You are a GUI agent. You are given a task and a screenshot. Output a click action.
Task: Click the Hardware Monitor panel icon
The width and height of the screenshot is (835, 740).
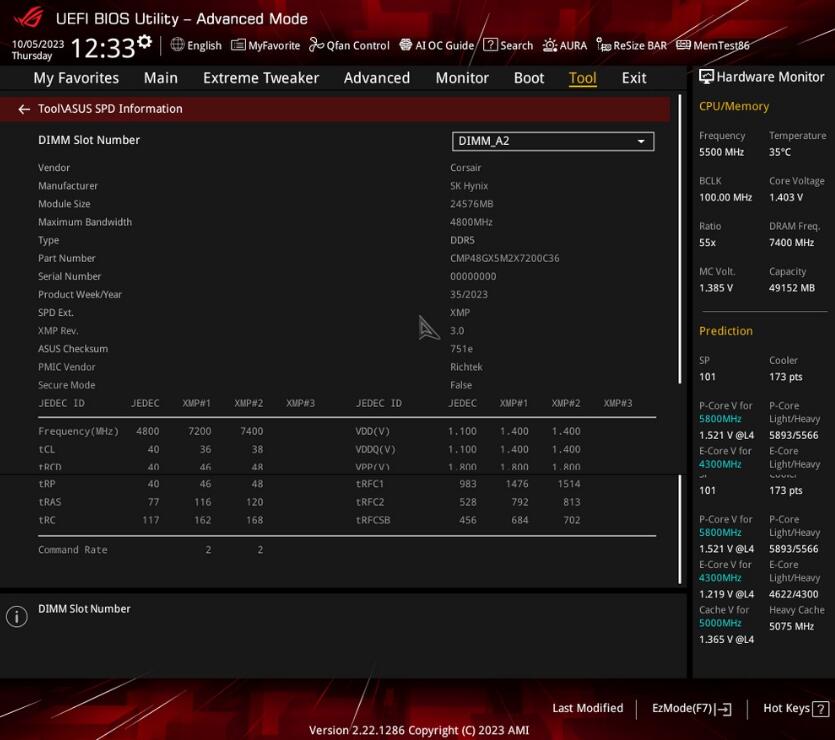[x=706, y=76]
